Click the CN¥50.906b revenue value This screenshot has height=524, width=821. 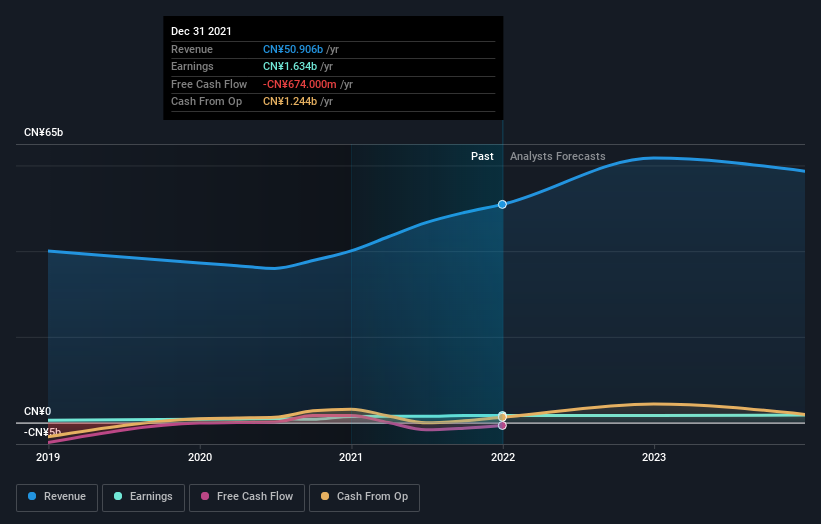pyautogui.click(x=293, y=49)
